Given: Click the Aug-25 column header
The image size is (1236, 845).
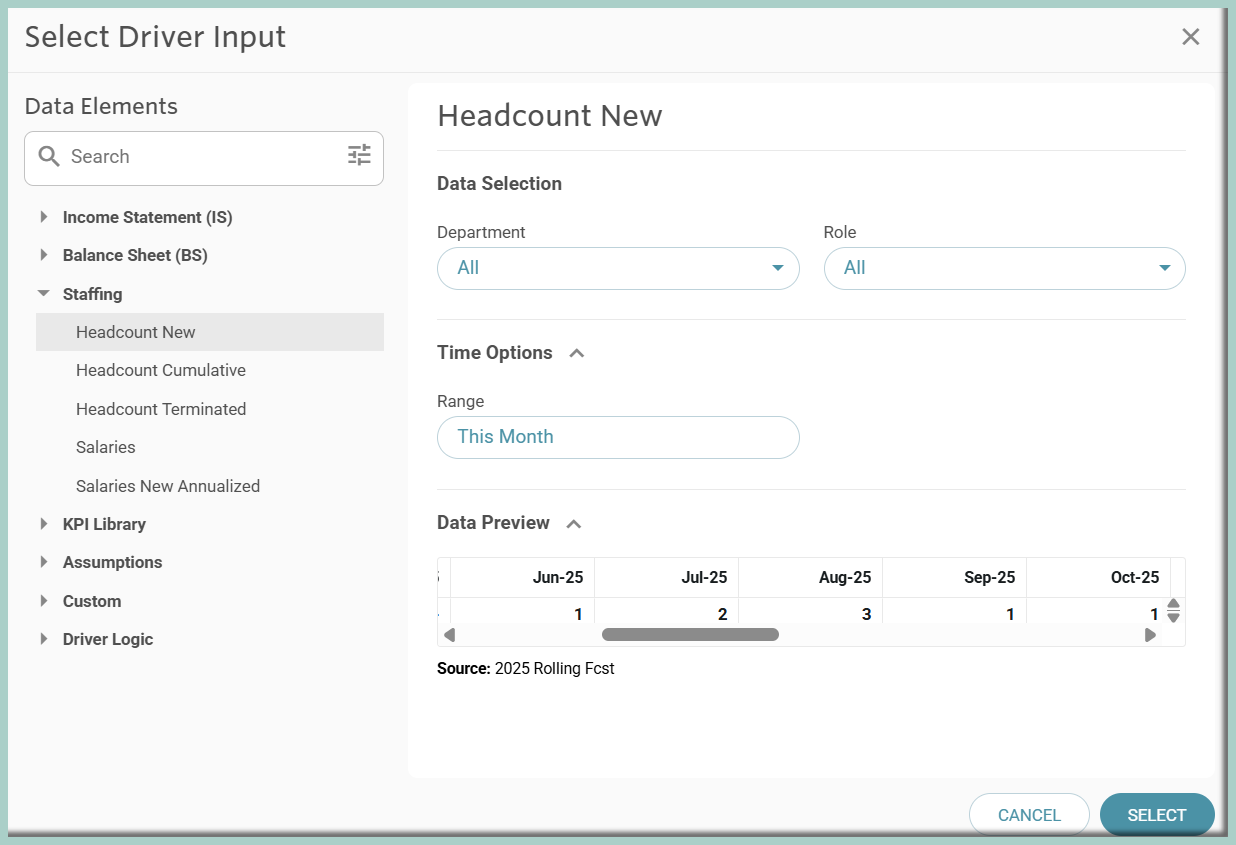Looking at the screenshot, I should pyautogui.click(x=811, y=577).
